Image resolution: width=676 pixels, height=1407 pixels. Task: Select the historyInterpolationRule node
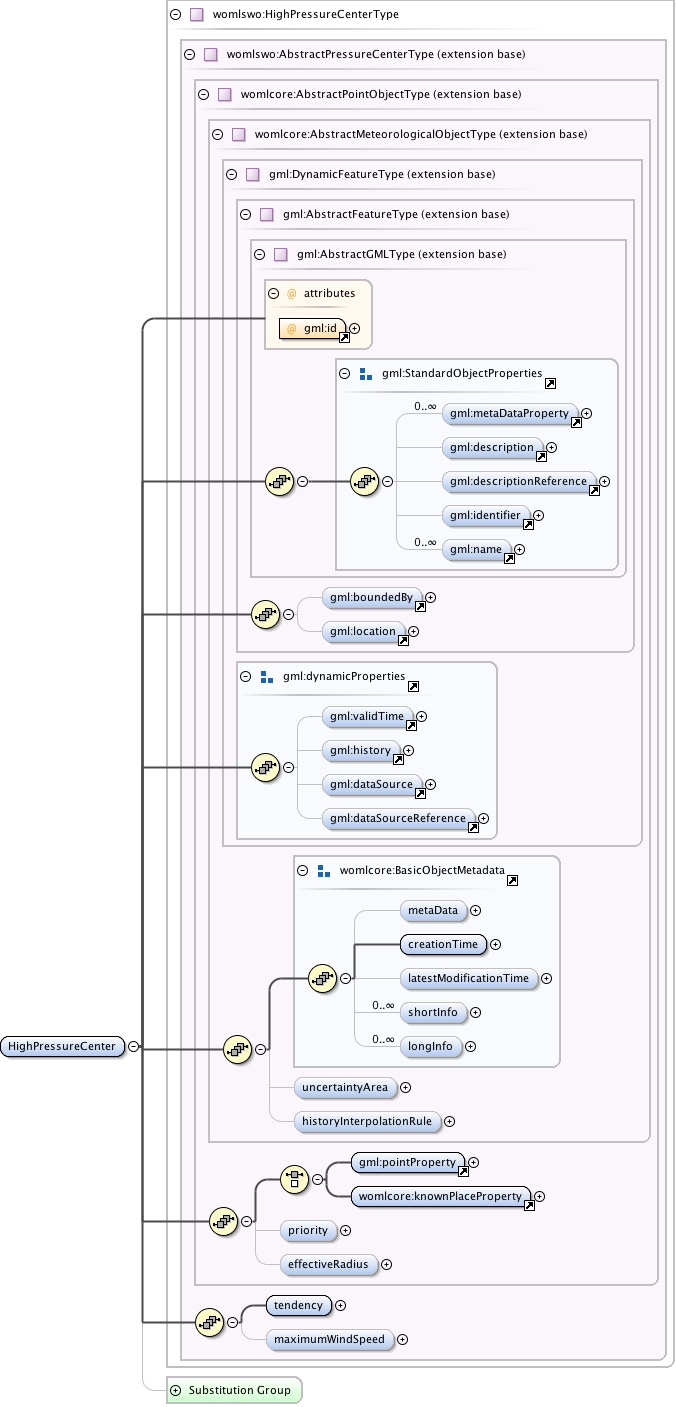[367, 1122]
